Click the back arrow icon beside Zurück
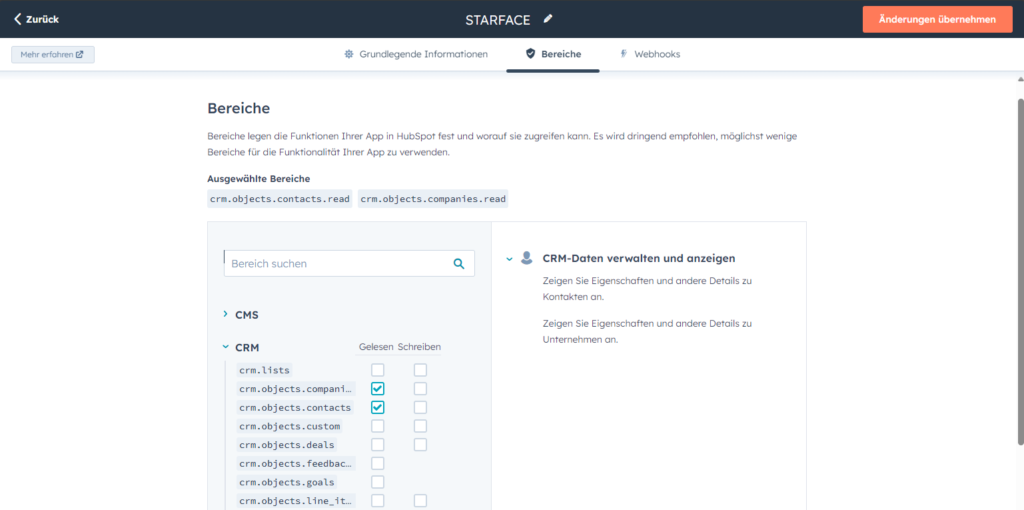This screenshot has width=1024, height=510. pos(17,19)
